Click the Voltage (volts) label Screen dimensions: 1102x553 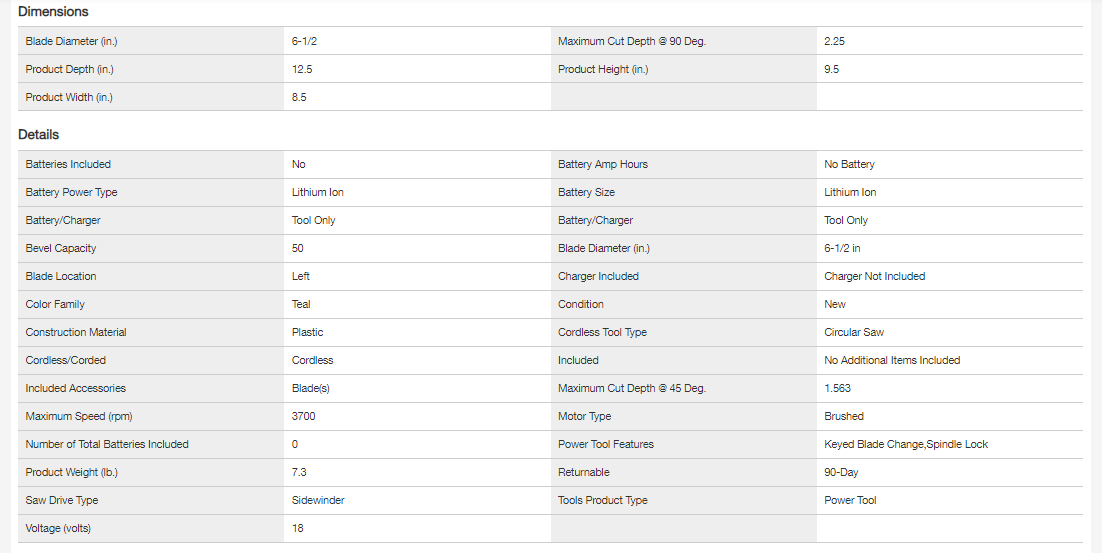[62, 529]
